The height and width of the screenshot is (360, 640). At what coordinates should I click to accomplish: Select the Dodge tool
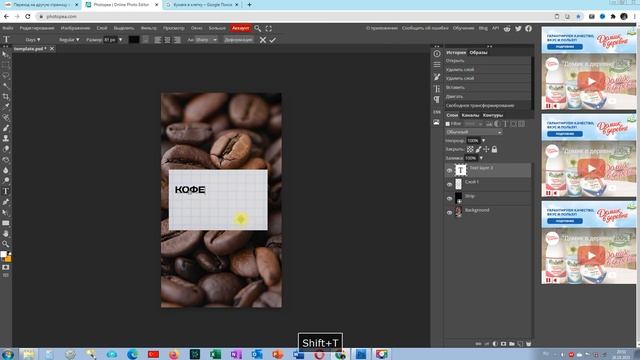6,181
